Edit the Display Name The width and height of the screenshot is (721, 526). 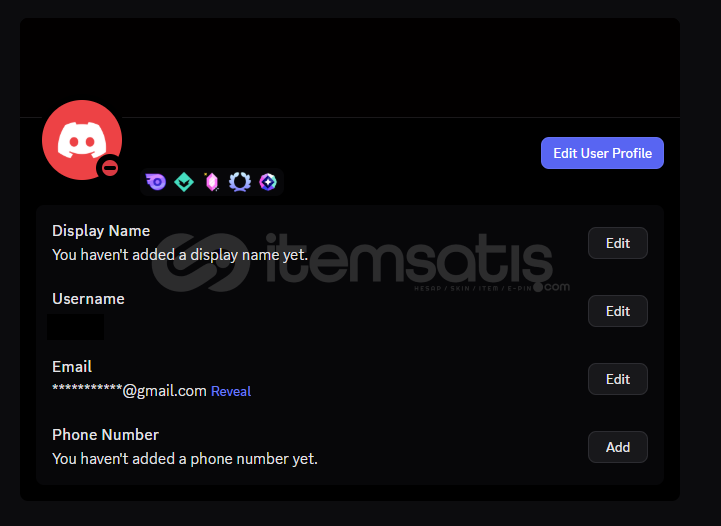pos(618,243)
